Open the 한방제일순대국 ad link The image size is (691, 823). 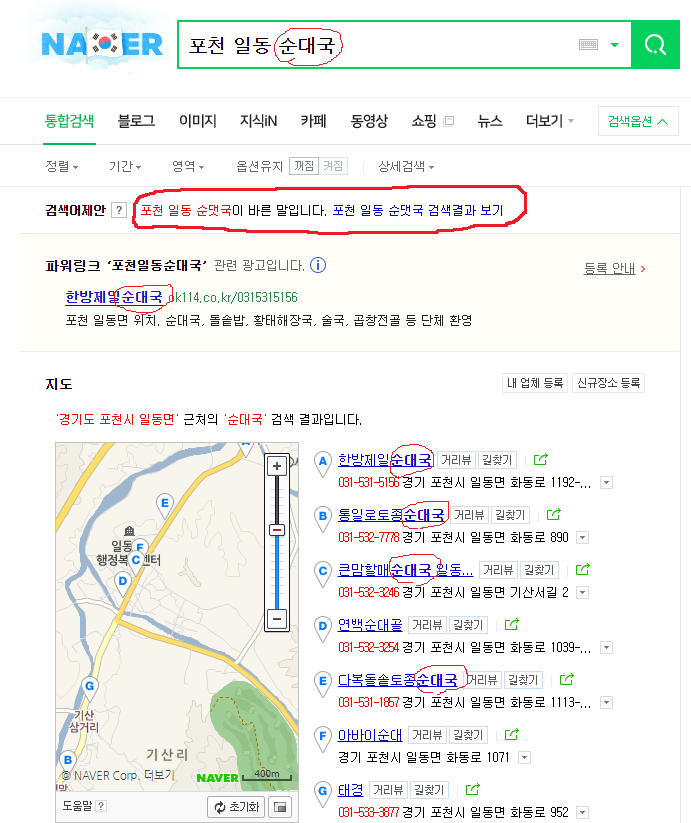[114, 297]
